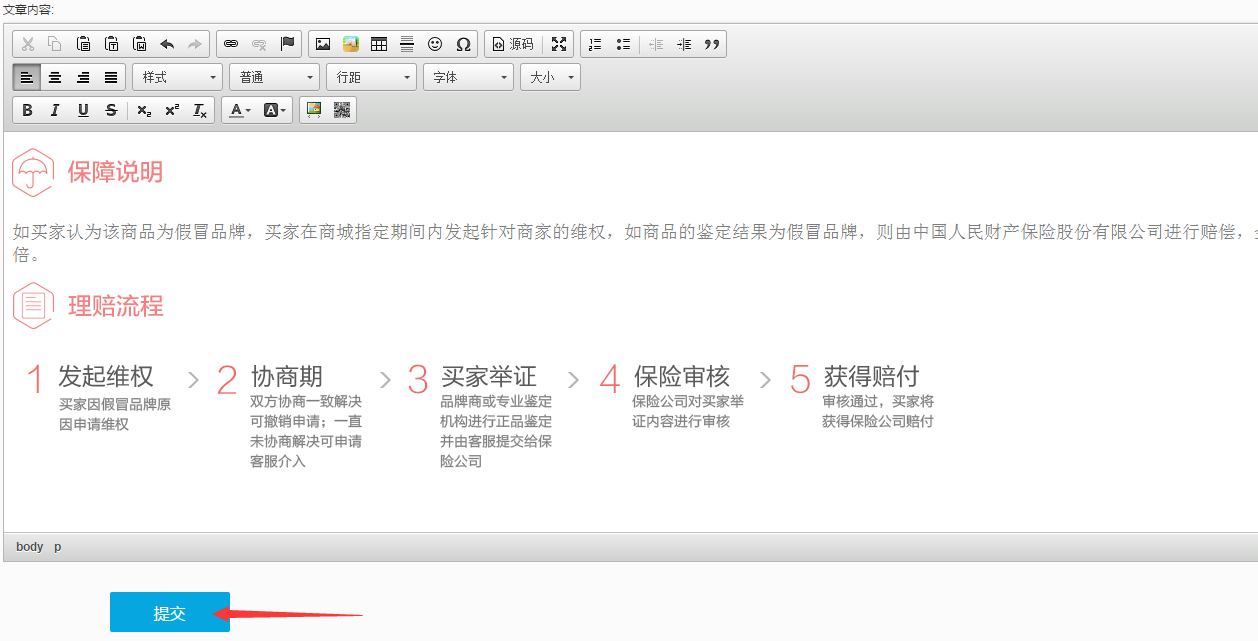Click the 理赔流程 heading in the editor

pos(115,306)
